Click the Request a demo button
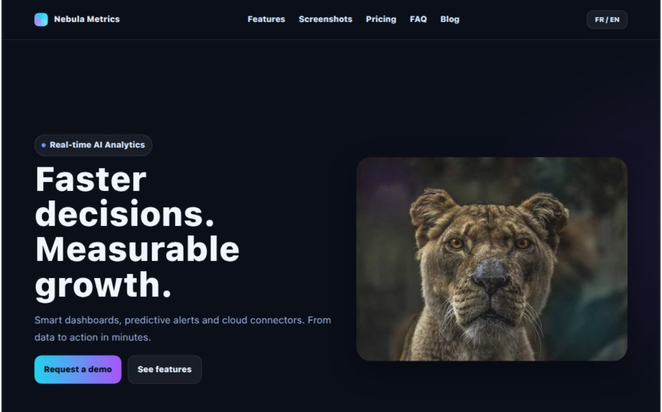Viewport: 662px width, 412px height. point(78,369)
